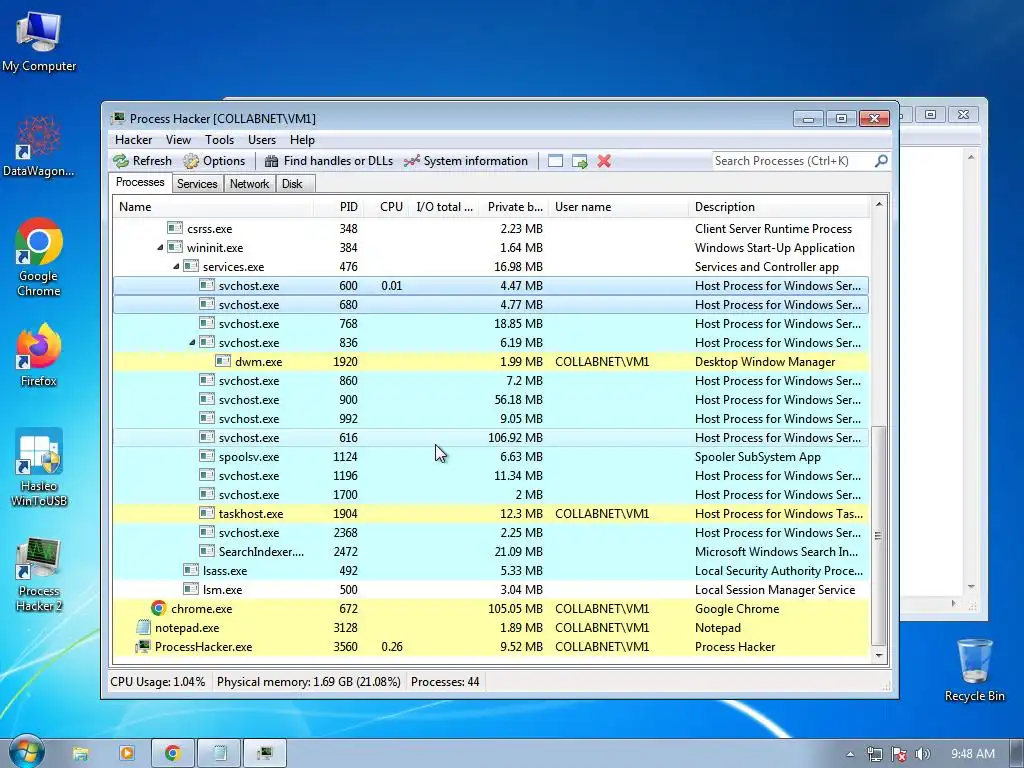Click the lsass.exe process icon
1024x768 pixels.
pyautogui.click(x=191, y=570)
